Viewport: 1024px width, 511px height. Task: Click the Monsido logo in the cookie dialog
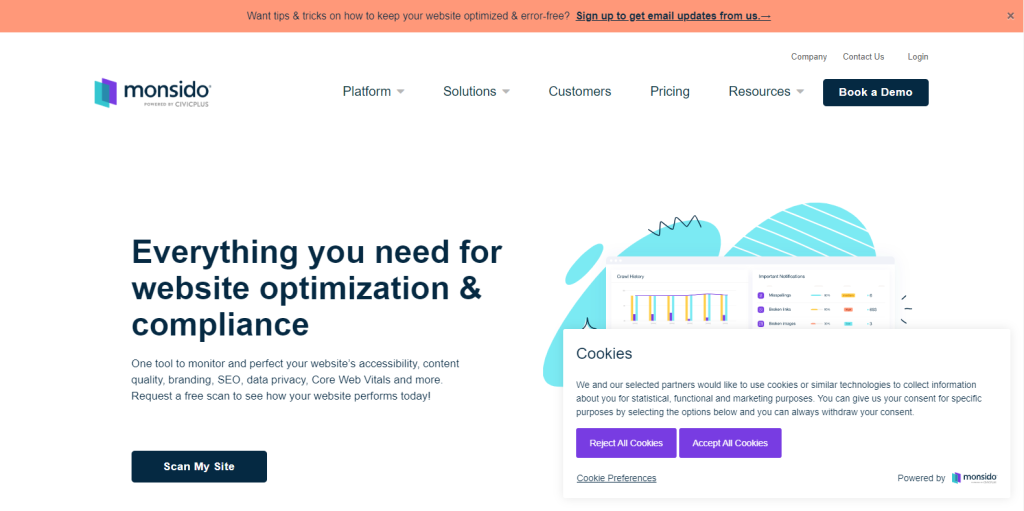coord(974,478)
